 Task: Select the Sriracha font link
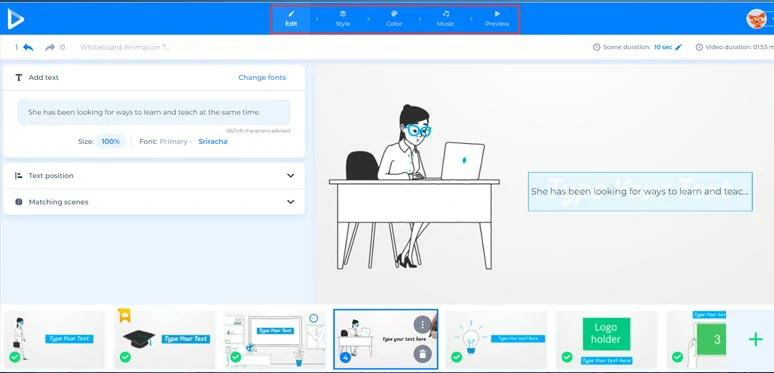coord(213,142)
